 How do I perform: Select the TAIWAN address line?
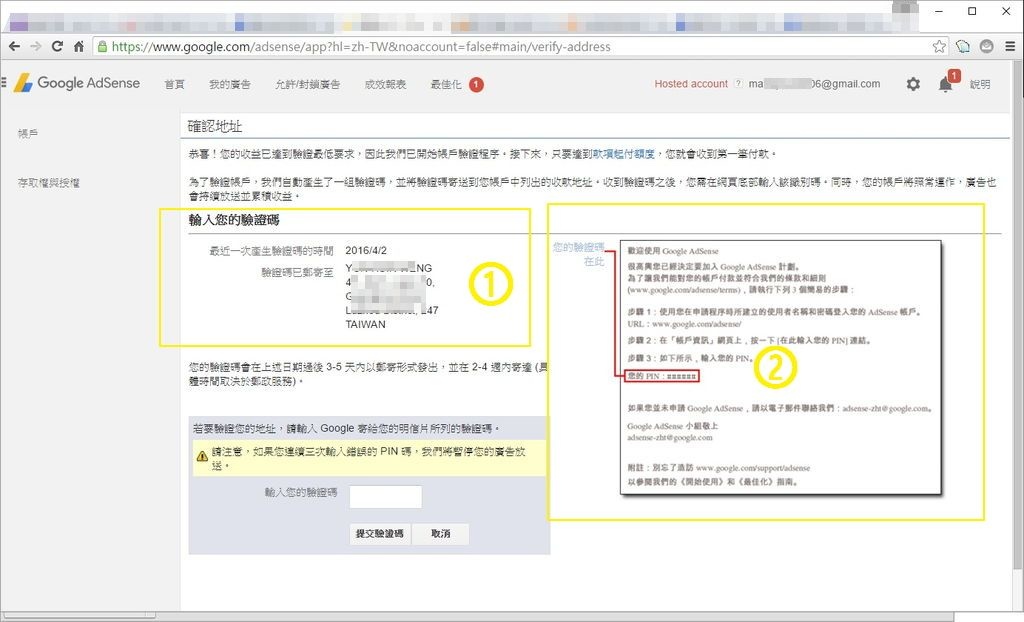365,324
